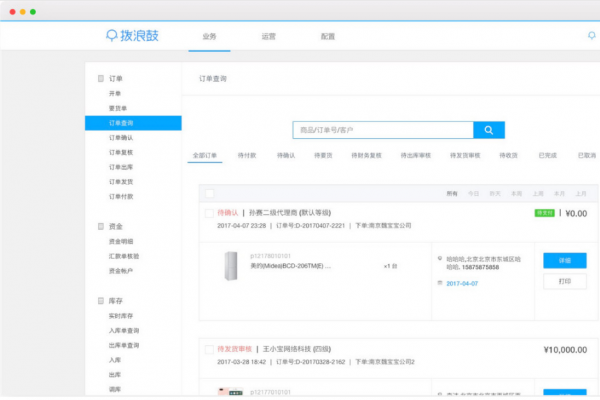600x400 pixels.
Task: Click the magnifier search button
Action: (x=488, y=130)
